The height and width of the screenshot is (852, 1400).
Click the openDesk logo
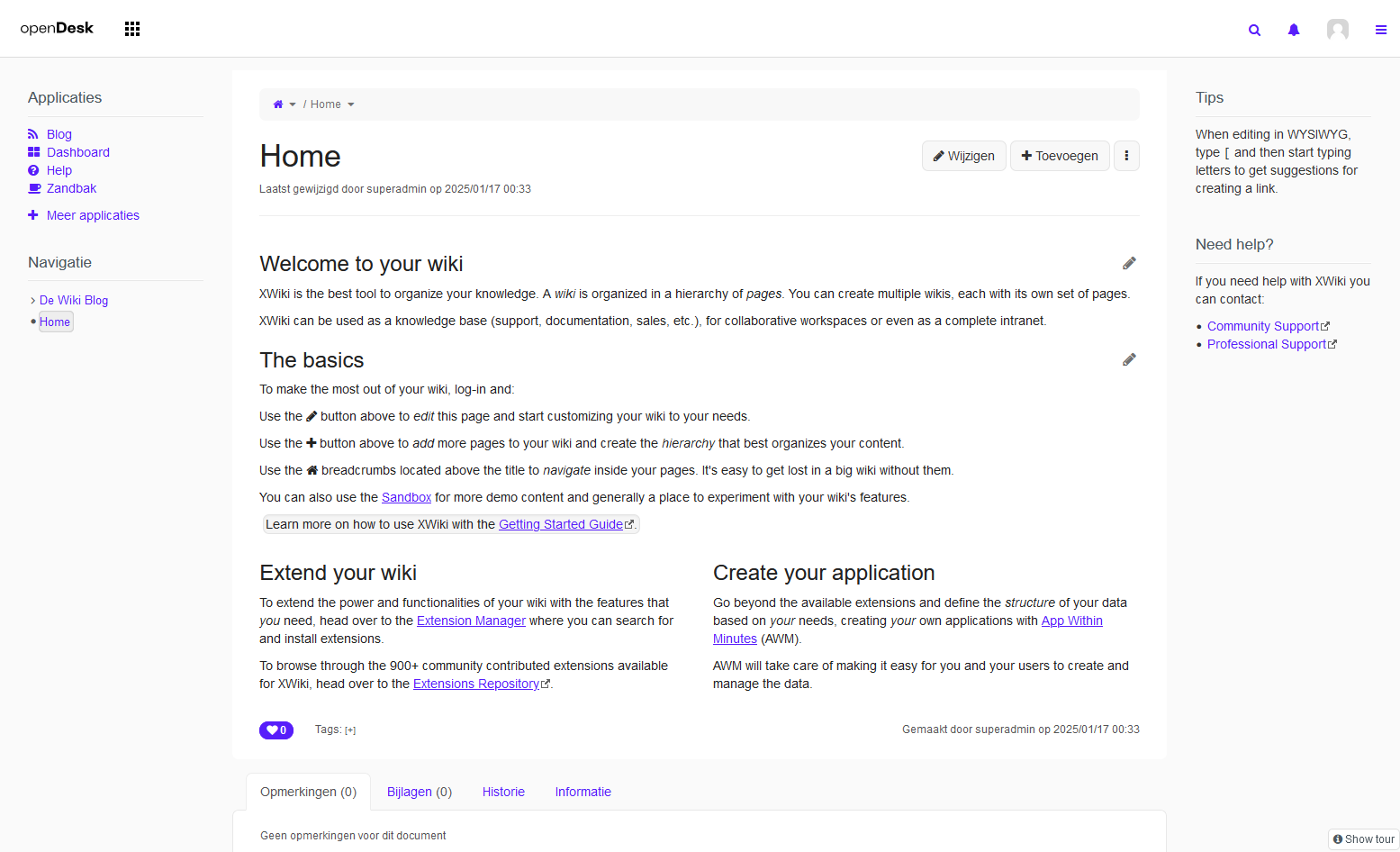click(x=57, y=28)
